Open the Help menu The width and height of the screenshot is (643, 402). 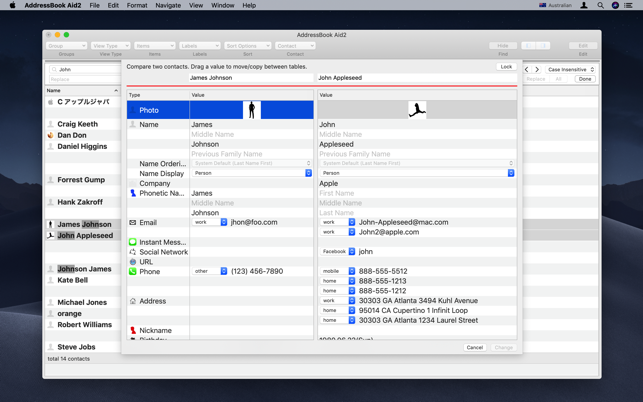click(249, 5)
